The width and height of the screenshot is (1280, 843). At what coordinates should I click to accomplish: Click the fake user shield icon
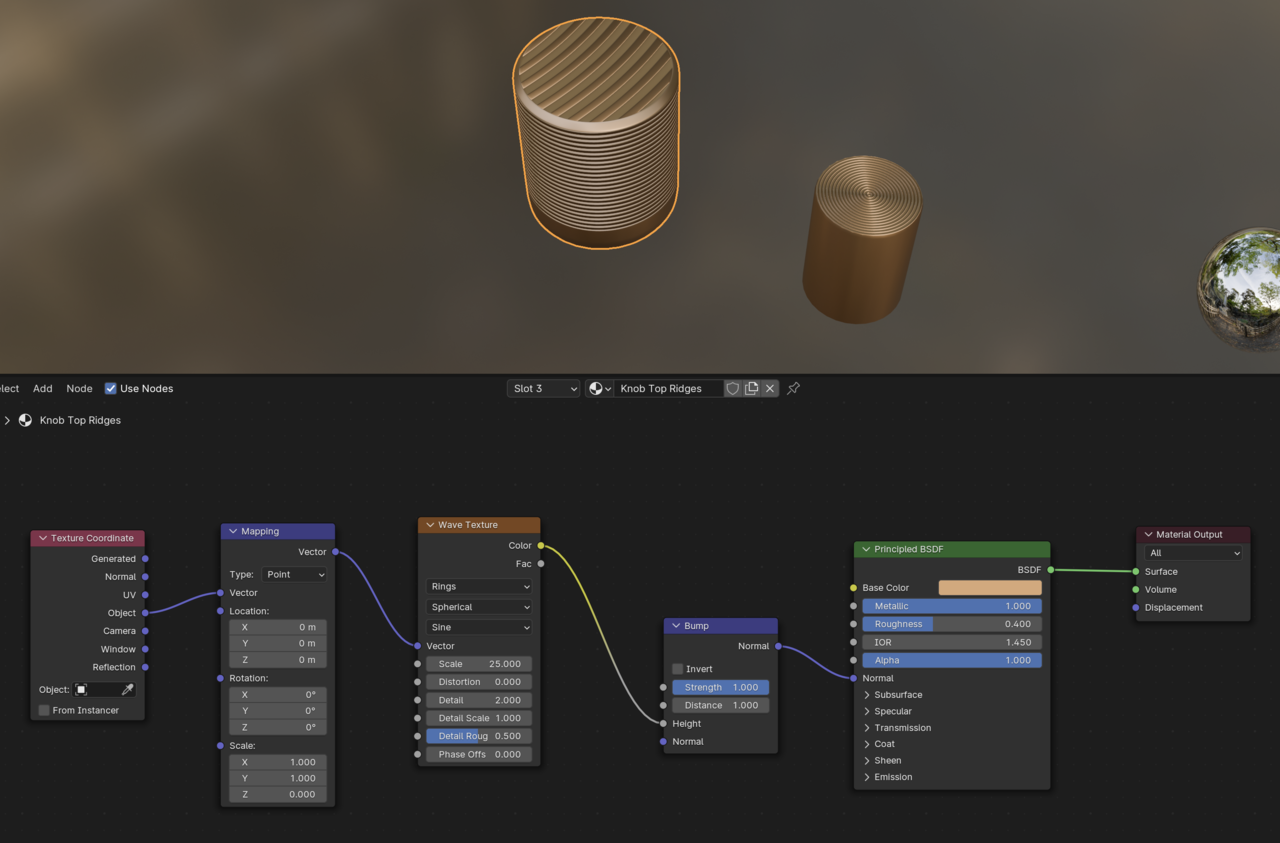(x=733, y=389)
